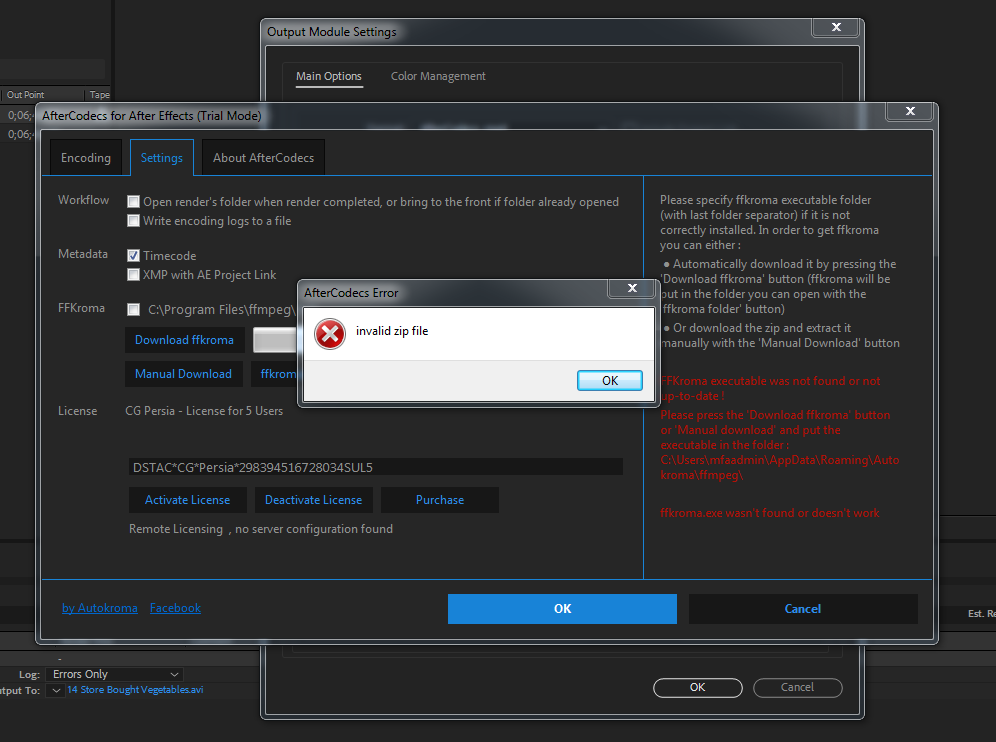The width and height of the screenshot is (996, 742).
Task: Click the "CG Persia - License for 5 Users" text
Action: pyautogui.click(x=204, y=411)
